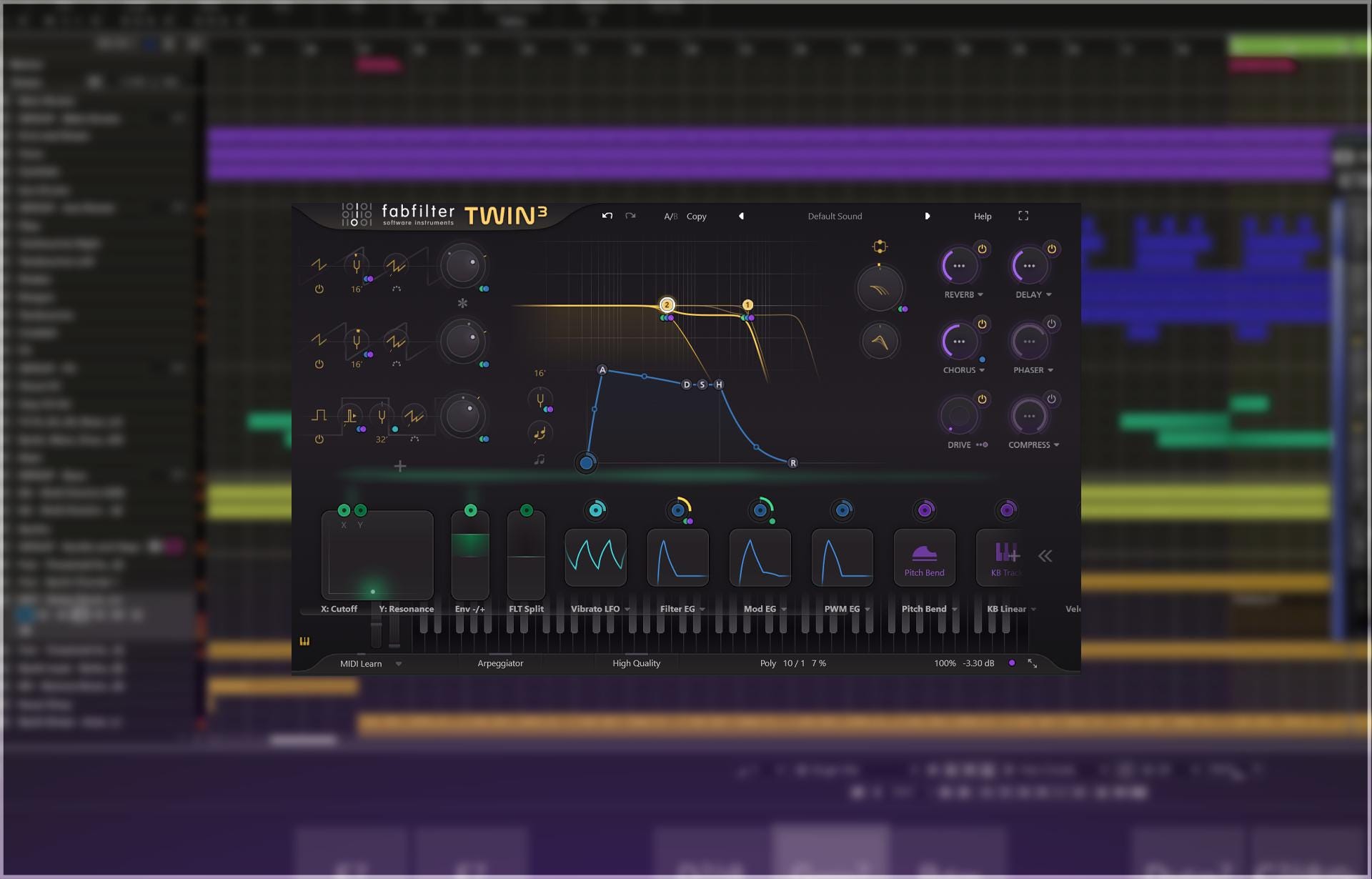
Task: Click the Pitch Bend modulation source
Action: [x=925, y=557]
